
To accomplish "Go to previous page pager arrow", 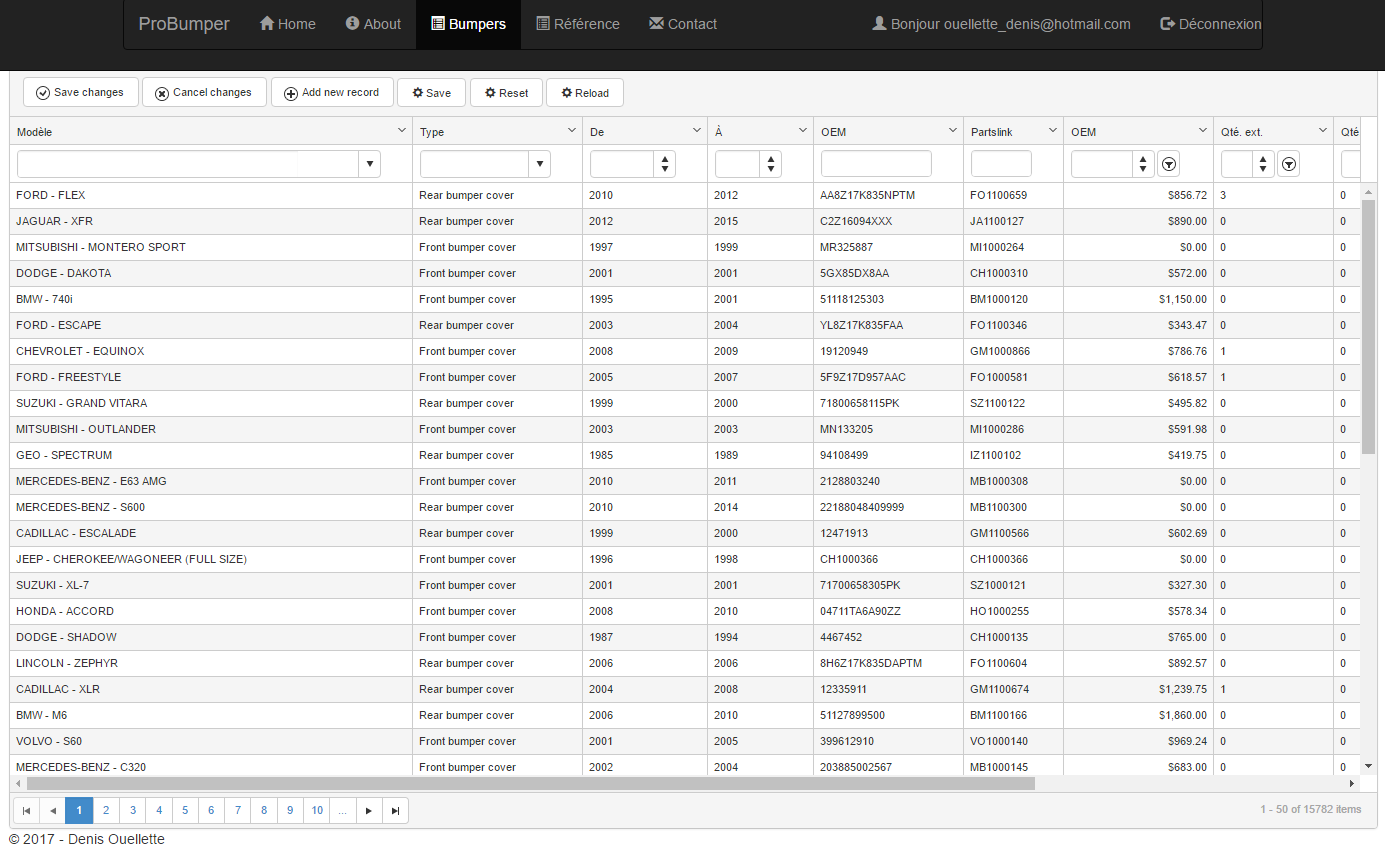I will (x=53, y=810).
